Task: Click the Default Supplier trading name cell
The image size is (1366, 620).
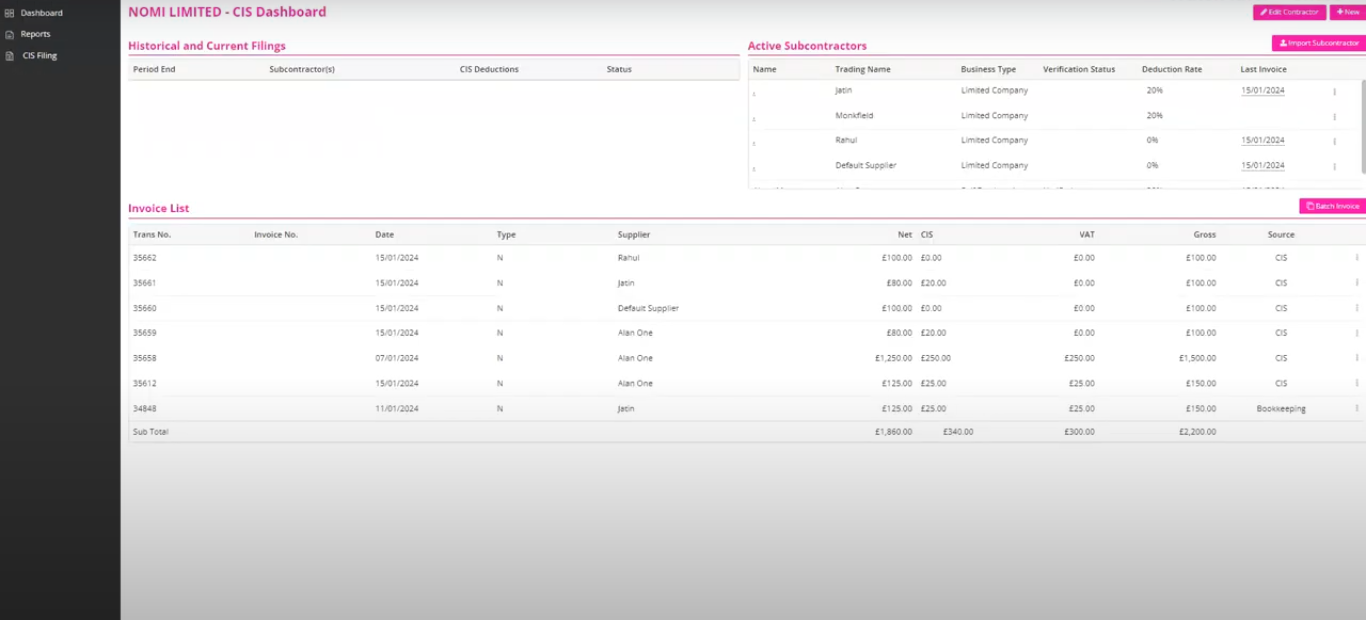Action: pos(866,166)
